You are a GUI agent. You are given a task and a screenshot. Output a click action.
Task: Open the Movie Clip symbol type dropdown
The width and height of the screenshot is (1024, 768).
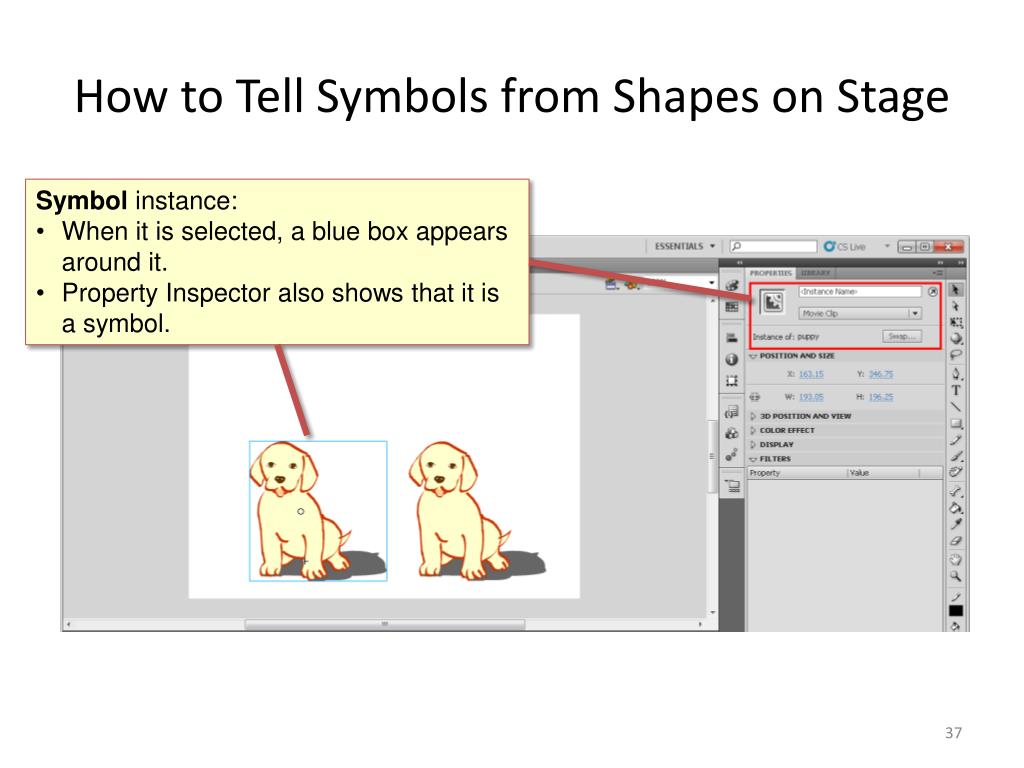point(860,313)
